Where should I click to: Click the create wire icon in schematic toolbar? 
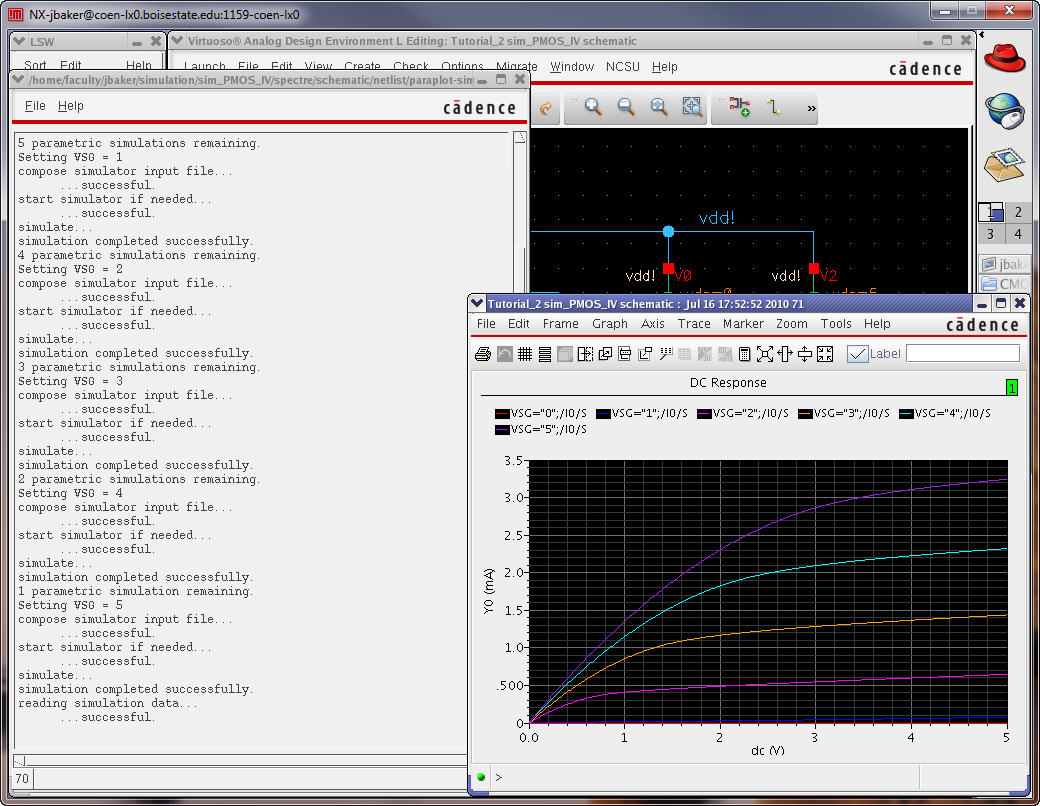773,108
